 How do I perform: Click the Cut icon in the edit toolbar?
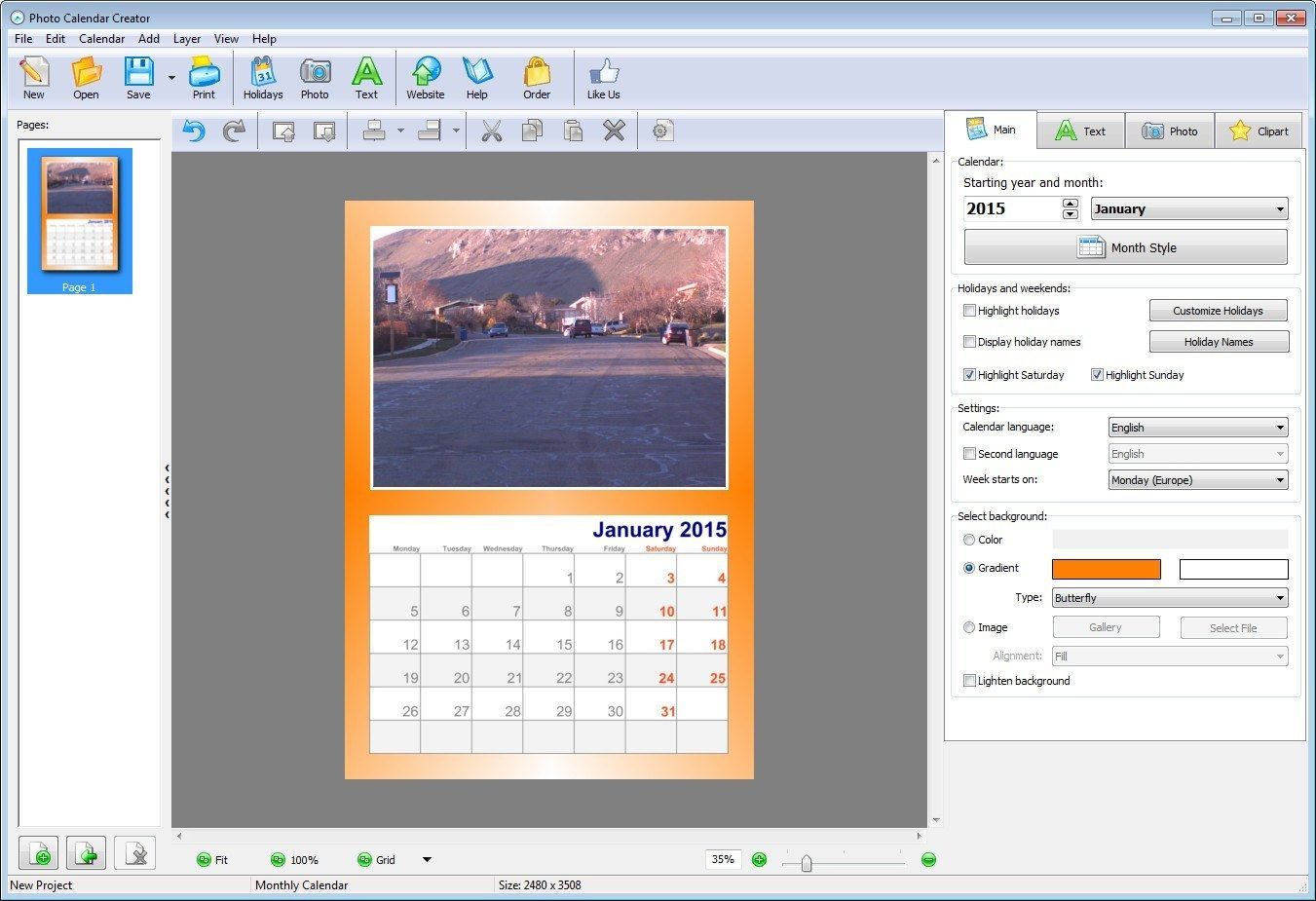click(492, 131)
